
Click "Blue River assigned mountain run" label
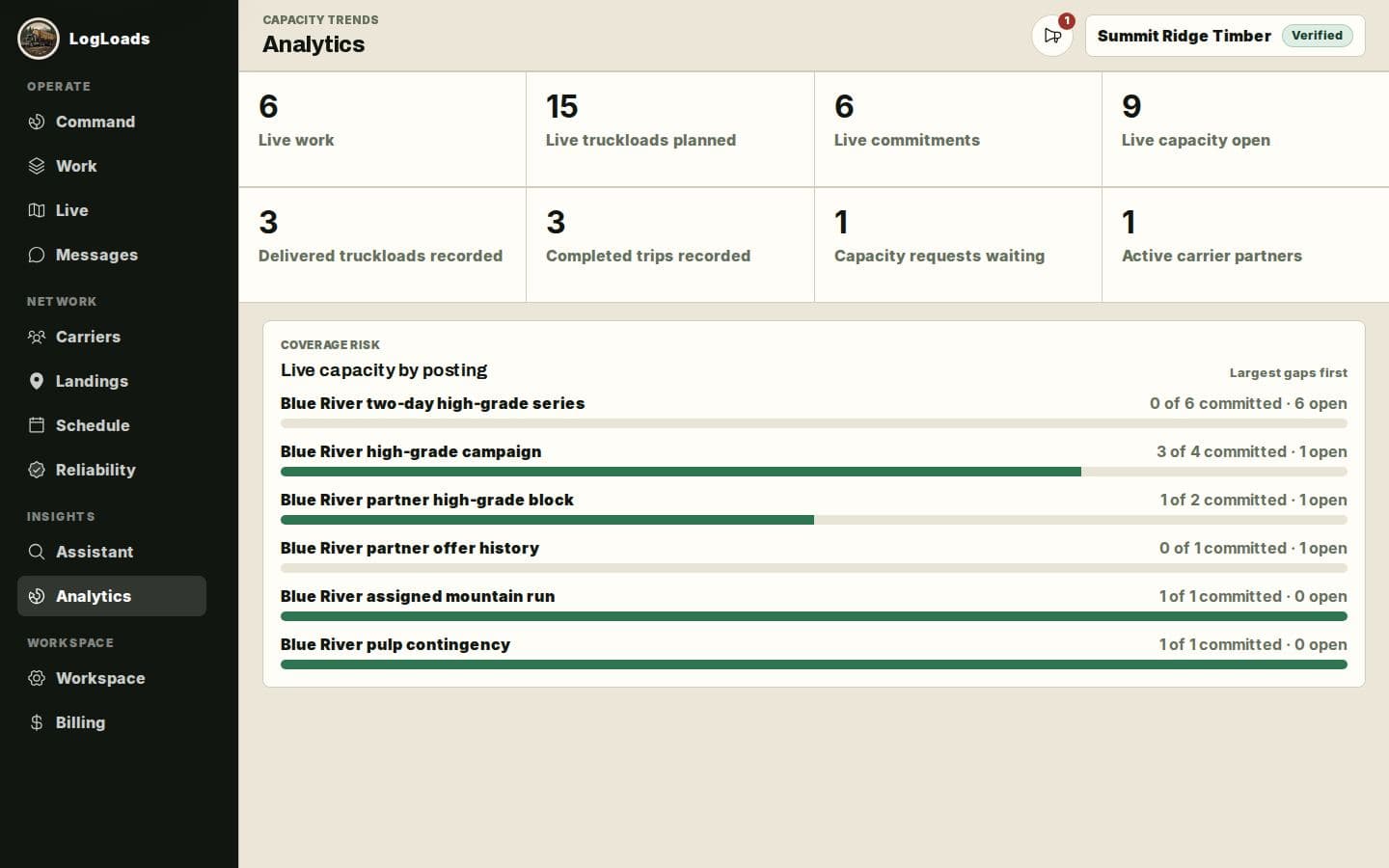click(x=418, y=596)
